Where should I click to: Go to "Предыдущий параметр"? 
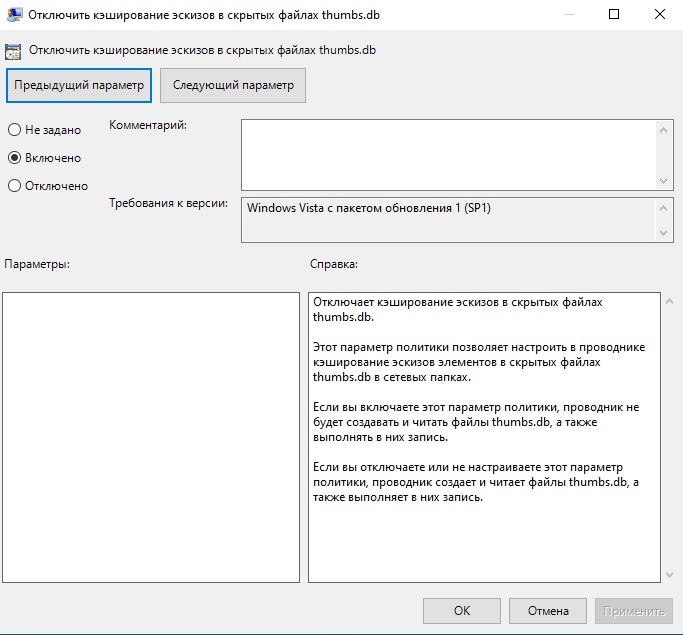79,85
